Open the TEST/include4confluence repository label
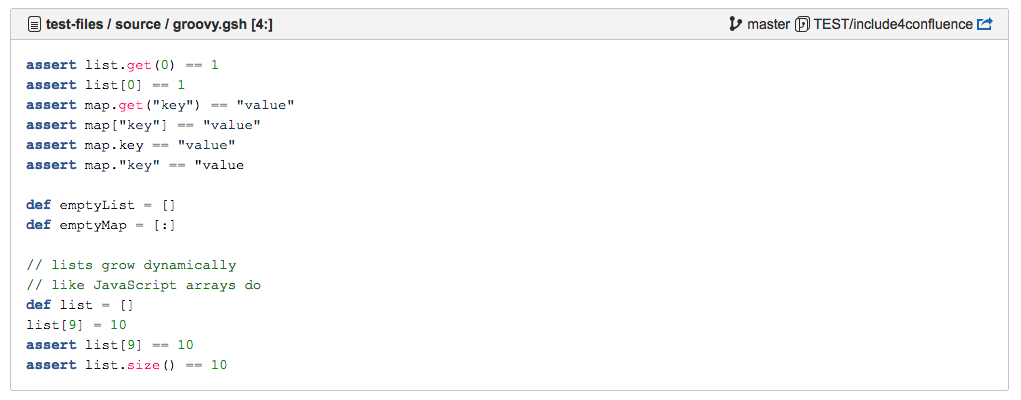Image resolution: width=1021 pixels, height=400 pixels. (892, 24)
